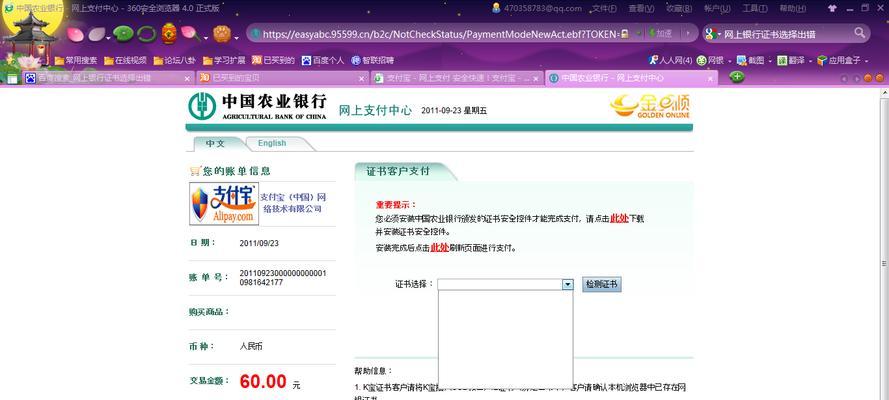This screenshot has width=889, height=400.
Task: Click the 检测证书 button
Action: point(602,284)
